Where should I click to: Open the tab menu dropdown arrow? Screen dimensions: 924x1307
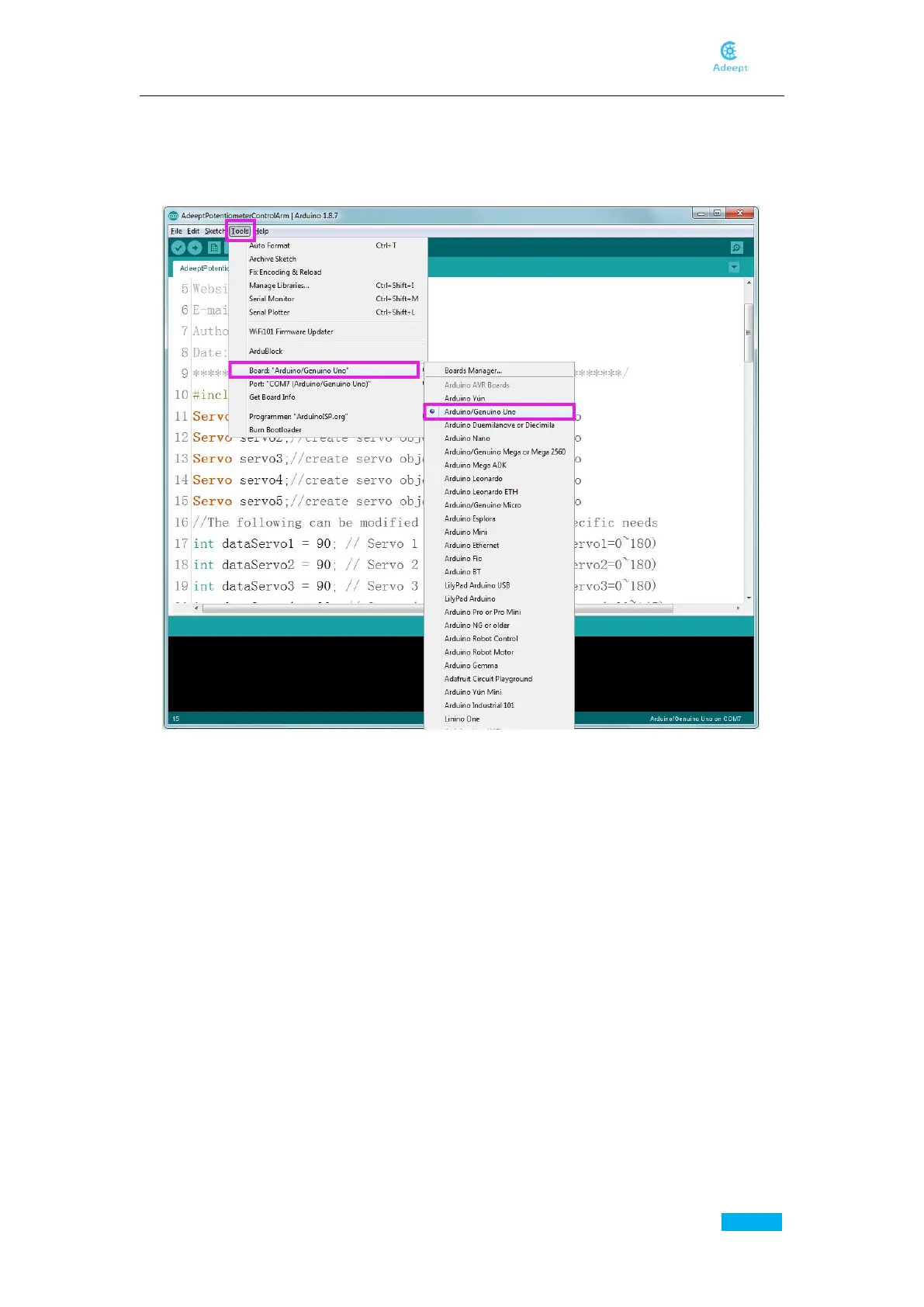pos(734,267)
